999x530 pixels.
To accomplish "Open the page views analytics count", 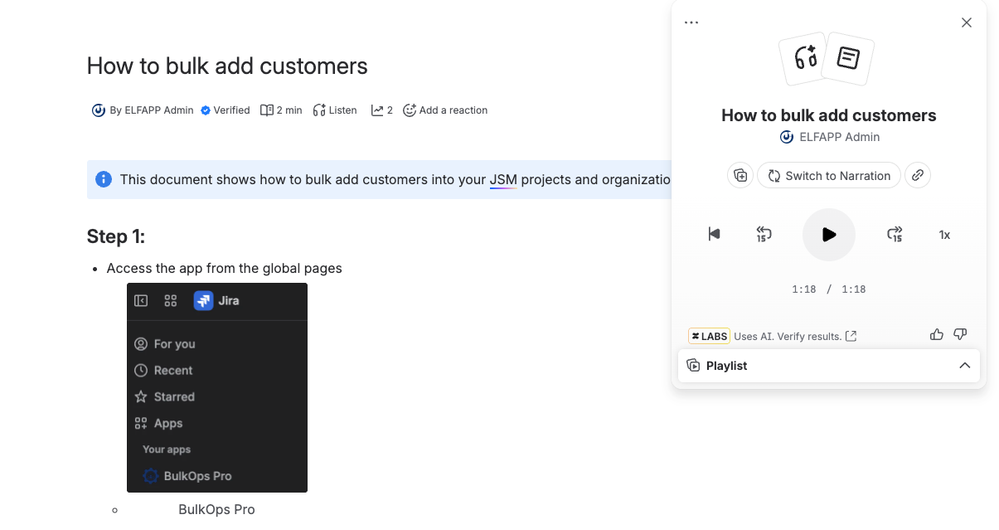I will [382, 110].
